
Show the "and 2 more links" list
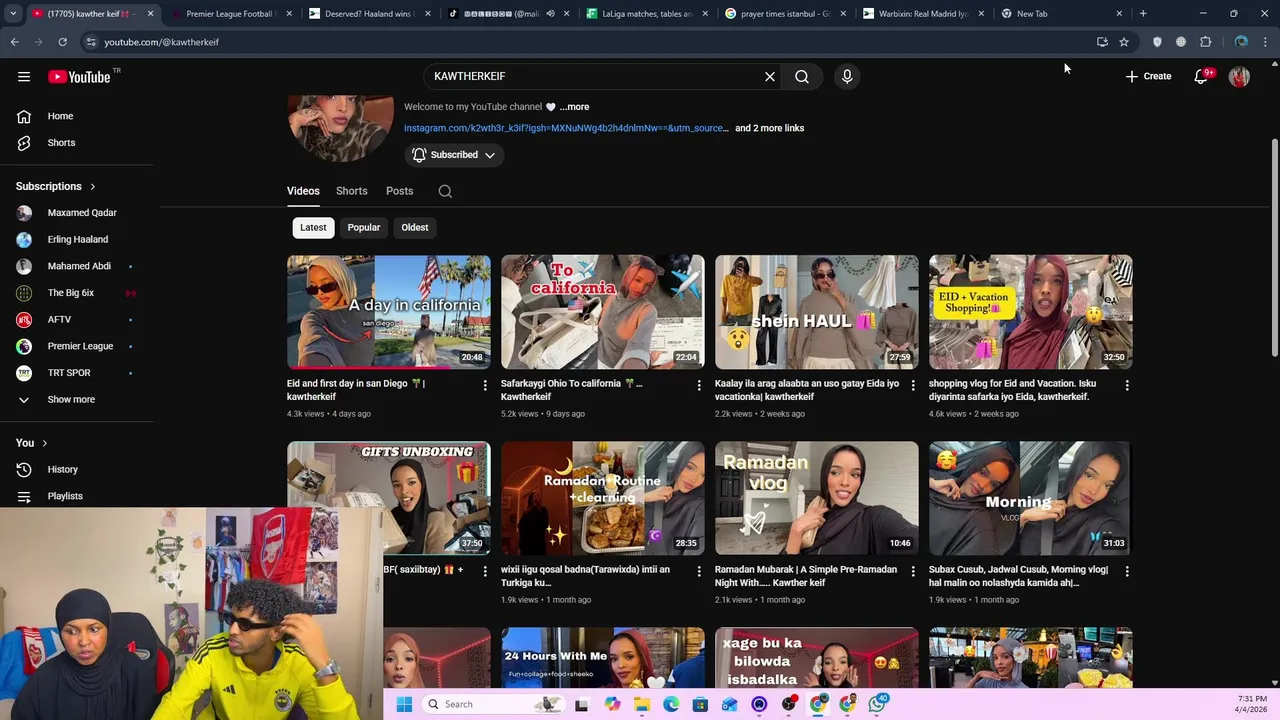click(769, 128)
